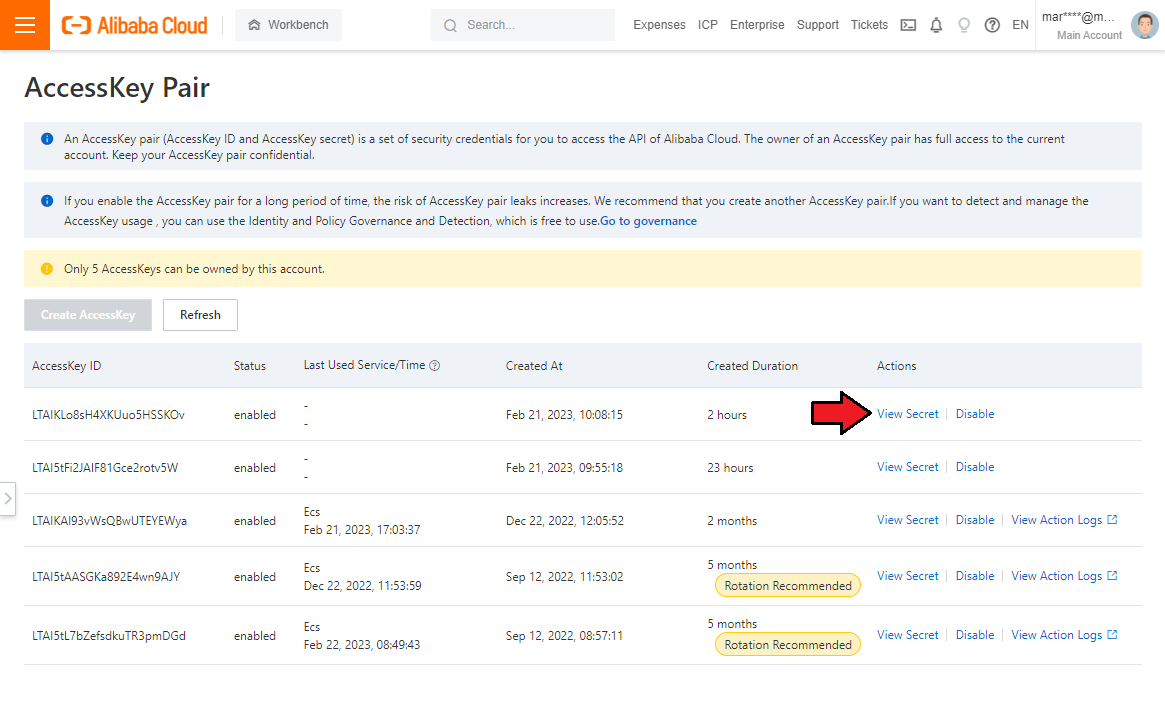
Task: View Secret for LTAI5tFi2JAIF81Gce2rotv5W
Action: click(x=907, y=466)
